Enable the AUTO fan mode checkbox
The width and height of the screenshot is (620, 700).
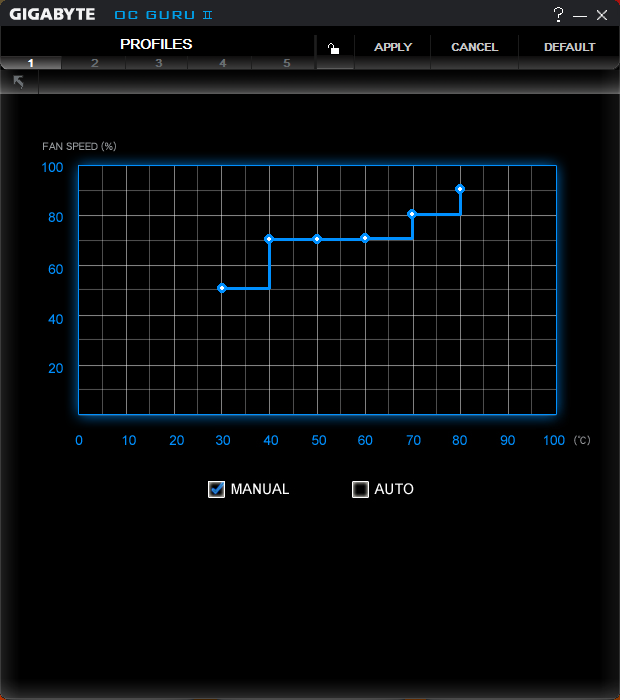(360, 489)
